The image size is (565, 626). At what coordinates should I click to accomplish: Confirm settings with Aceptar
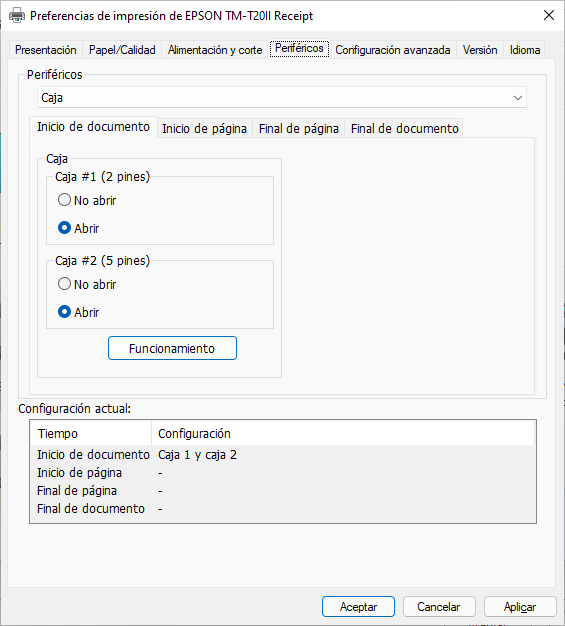point(358,606)
